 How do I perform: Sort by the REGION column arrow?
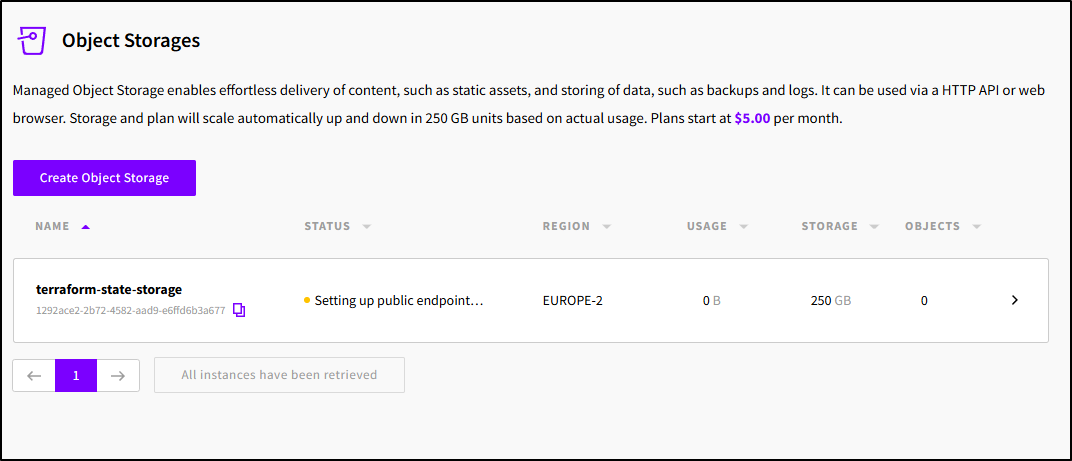[x=607, y=227]
